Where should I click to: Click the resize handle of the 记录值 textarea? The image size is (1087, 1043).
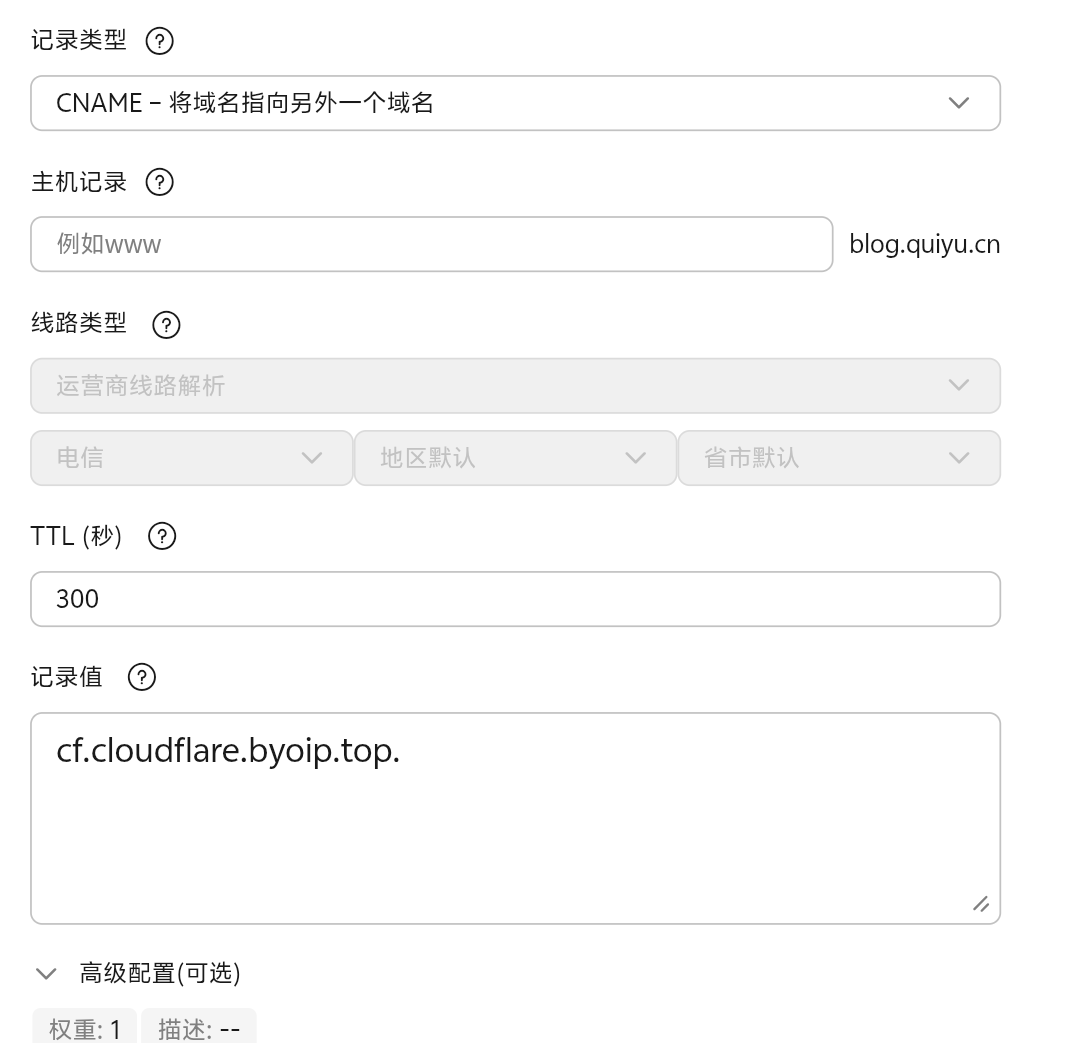(x=981, y=904)
